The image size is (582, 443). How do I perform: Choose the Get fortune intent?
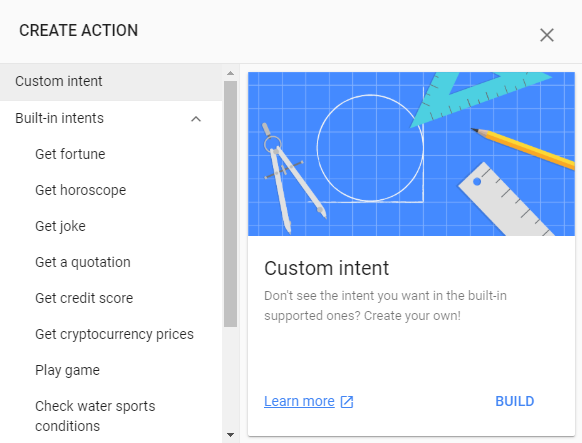[70, 154]
